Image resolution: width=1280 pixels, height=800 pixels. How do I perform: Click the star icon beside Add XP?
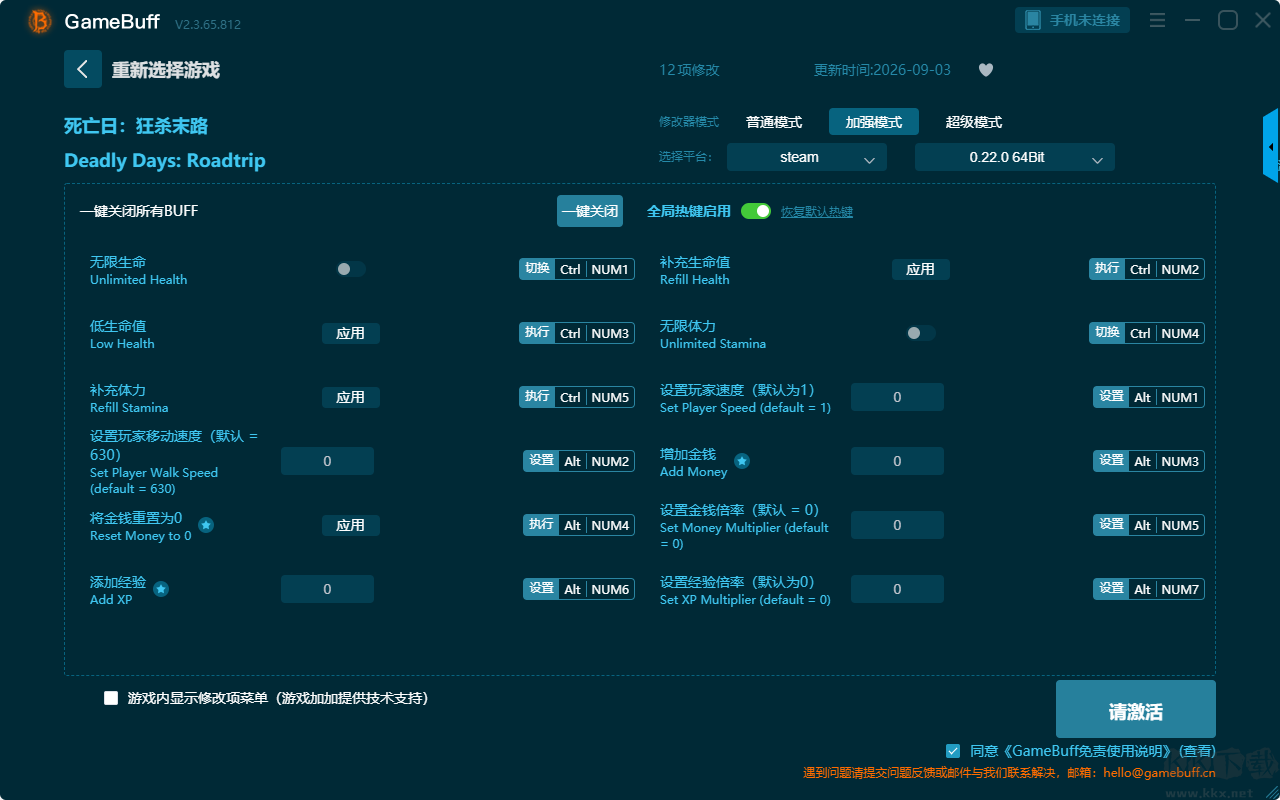point(161,589)
